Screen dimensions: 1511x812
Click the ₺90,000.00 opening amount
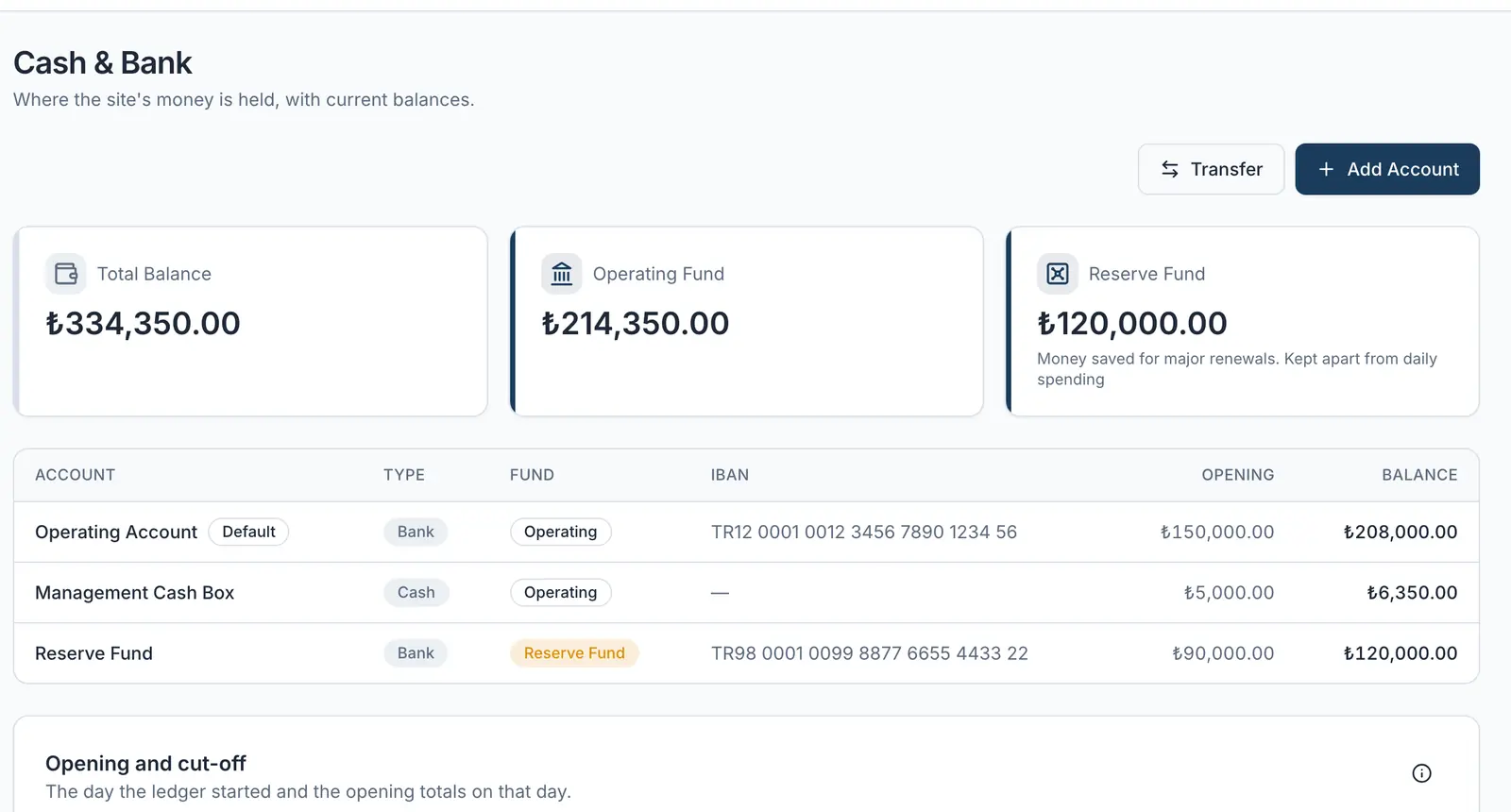pyautogui.click(x=1223, y=652)
